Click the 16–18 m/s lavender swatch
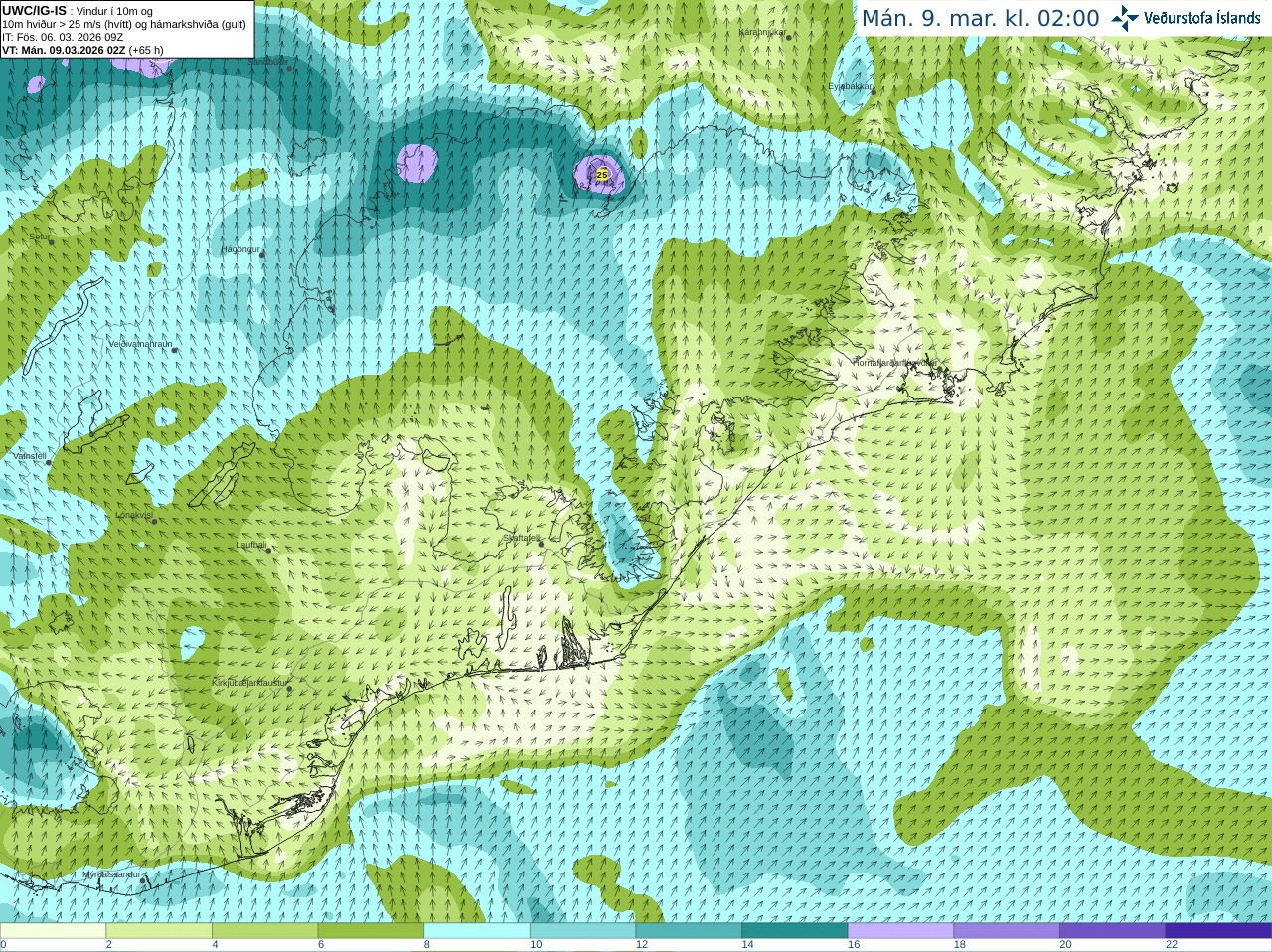The height and width of the screenshot is (952, 1272). click(x=901, y=931)
